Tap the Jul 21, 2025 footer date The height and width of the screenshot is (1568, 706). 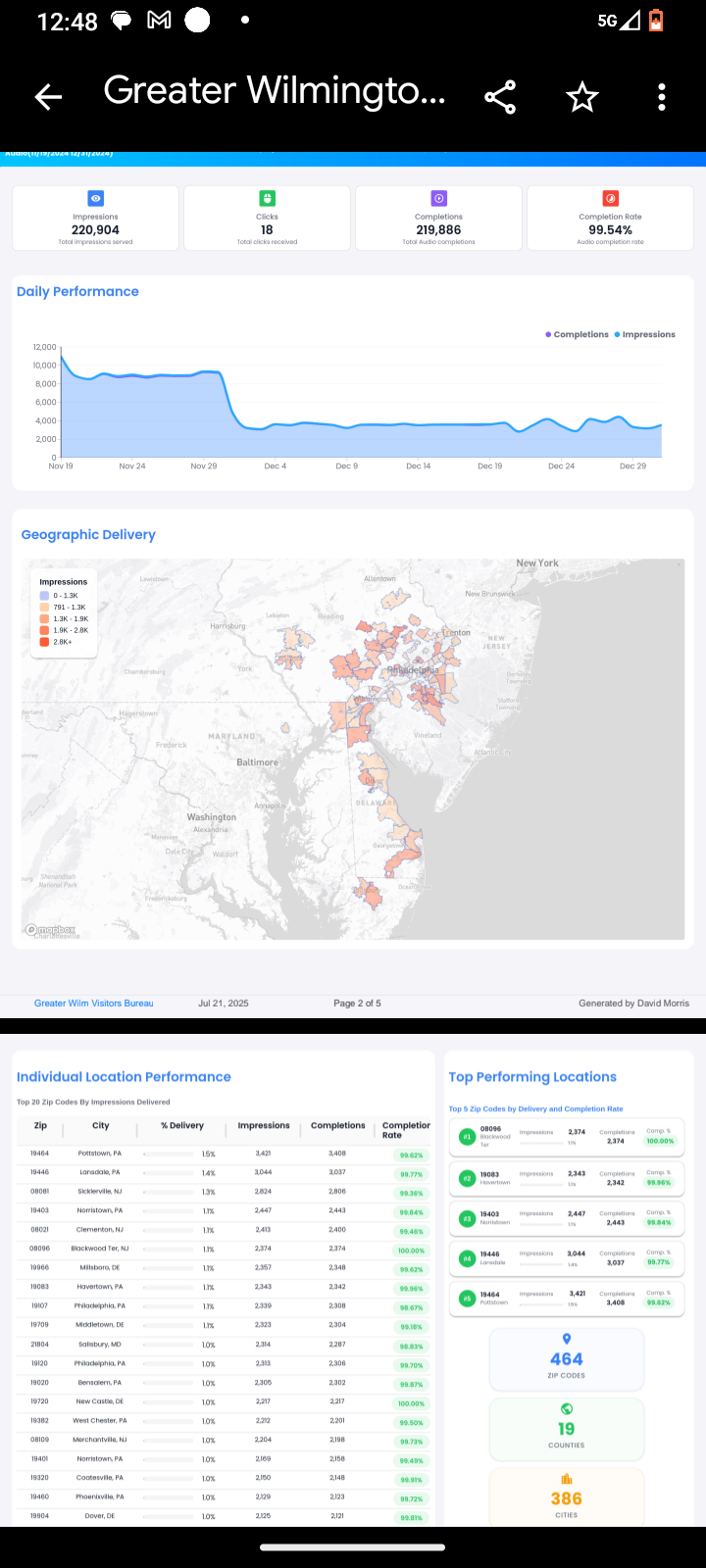tap(224, 1004)
